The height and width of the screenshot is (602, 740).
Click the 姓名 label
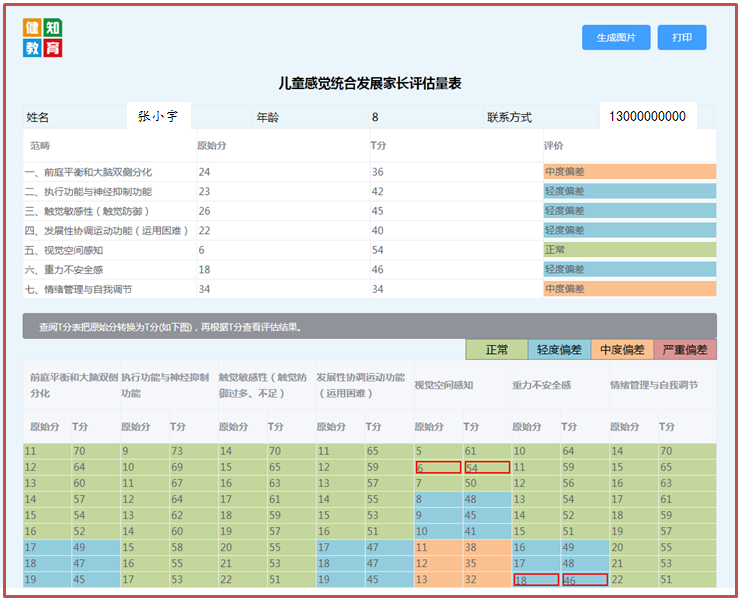tap(37, 117)
